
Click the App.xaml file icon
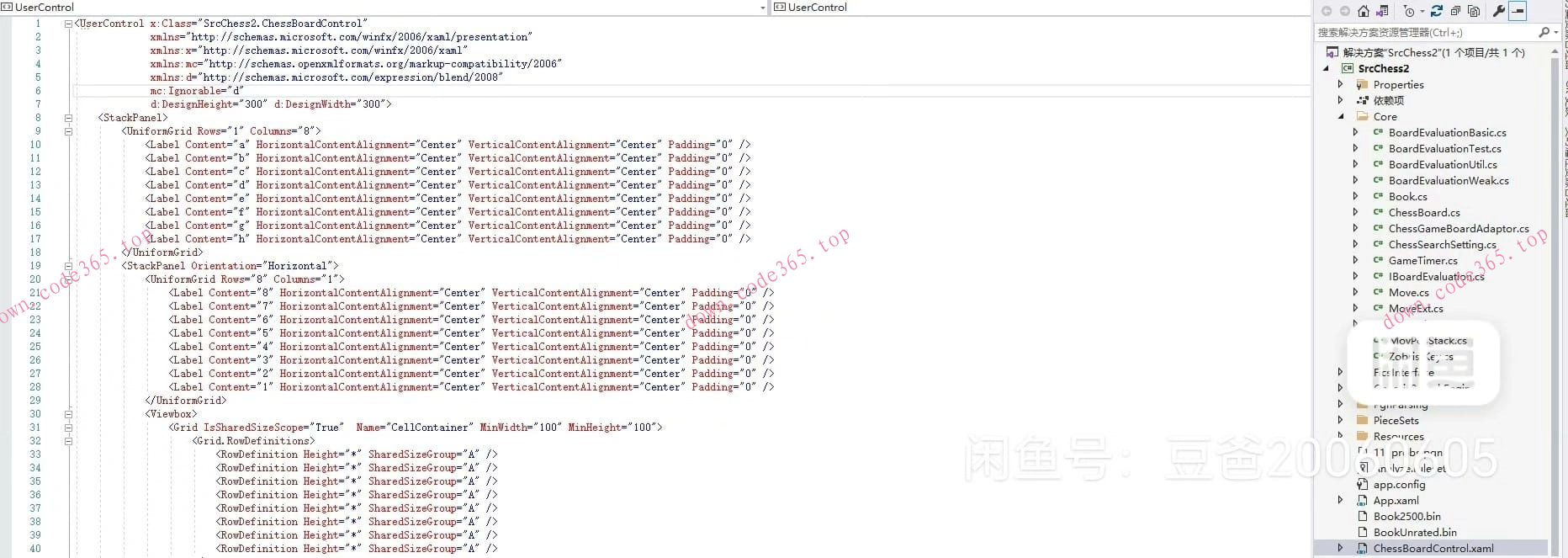tap(1363, 500)
